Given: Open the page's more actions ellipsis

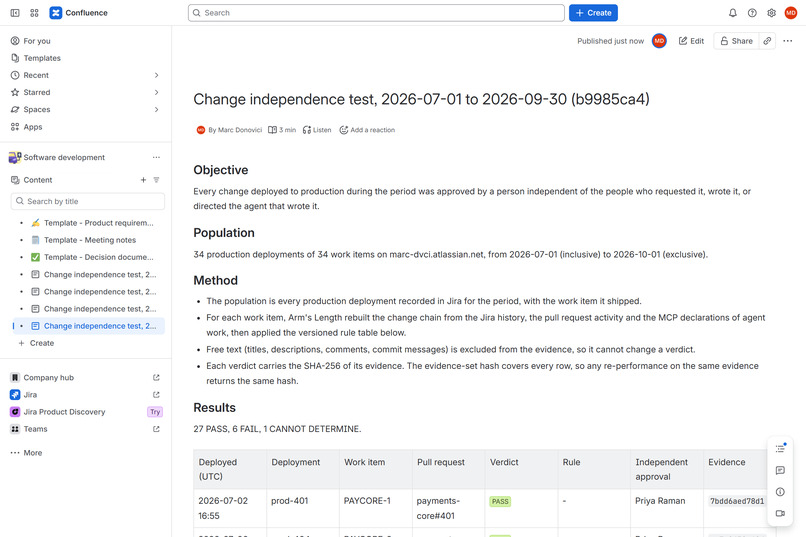Looking at the screenshot, I should [787, 41].
